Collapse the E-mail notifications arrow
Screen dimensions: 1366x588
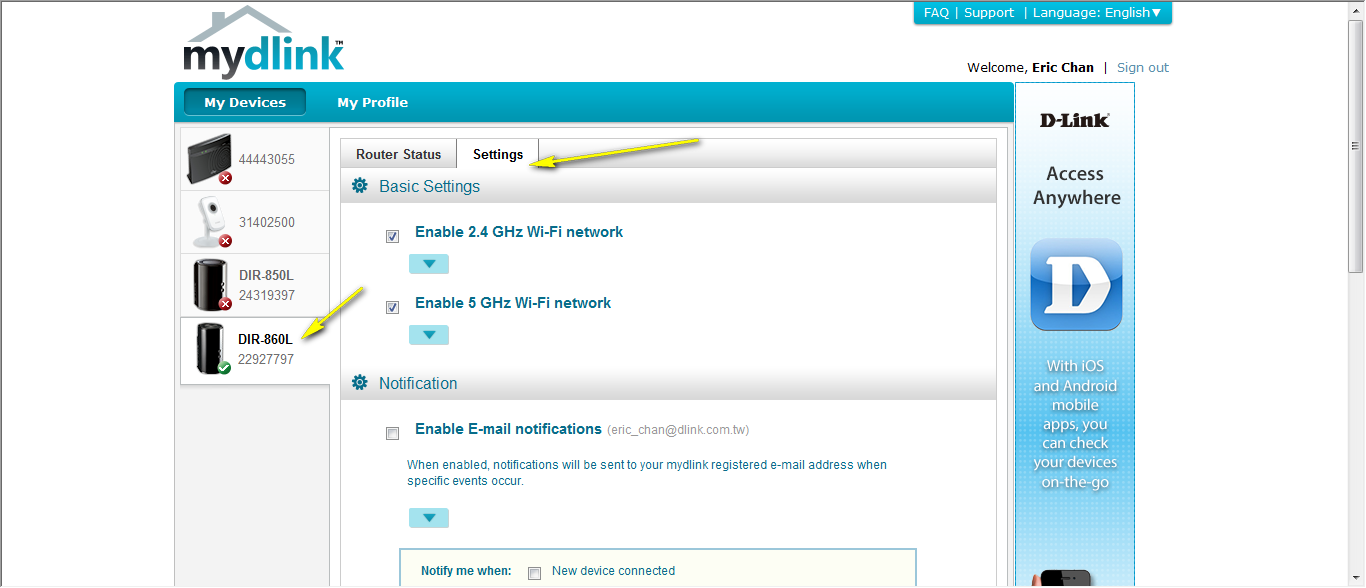pyautogui.click(x=429, y=518)
